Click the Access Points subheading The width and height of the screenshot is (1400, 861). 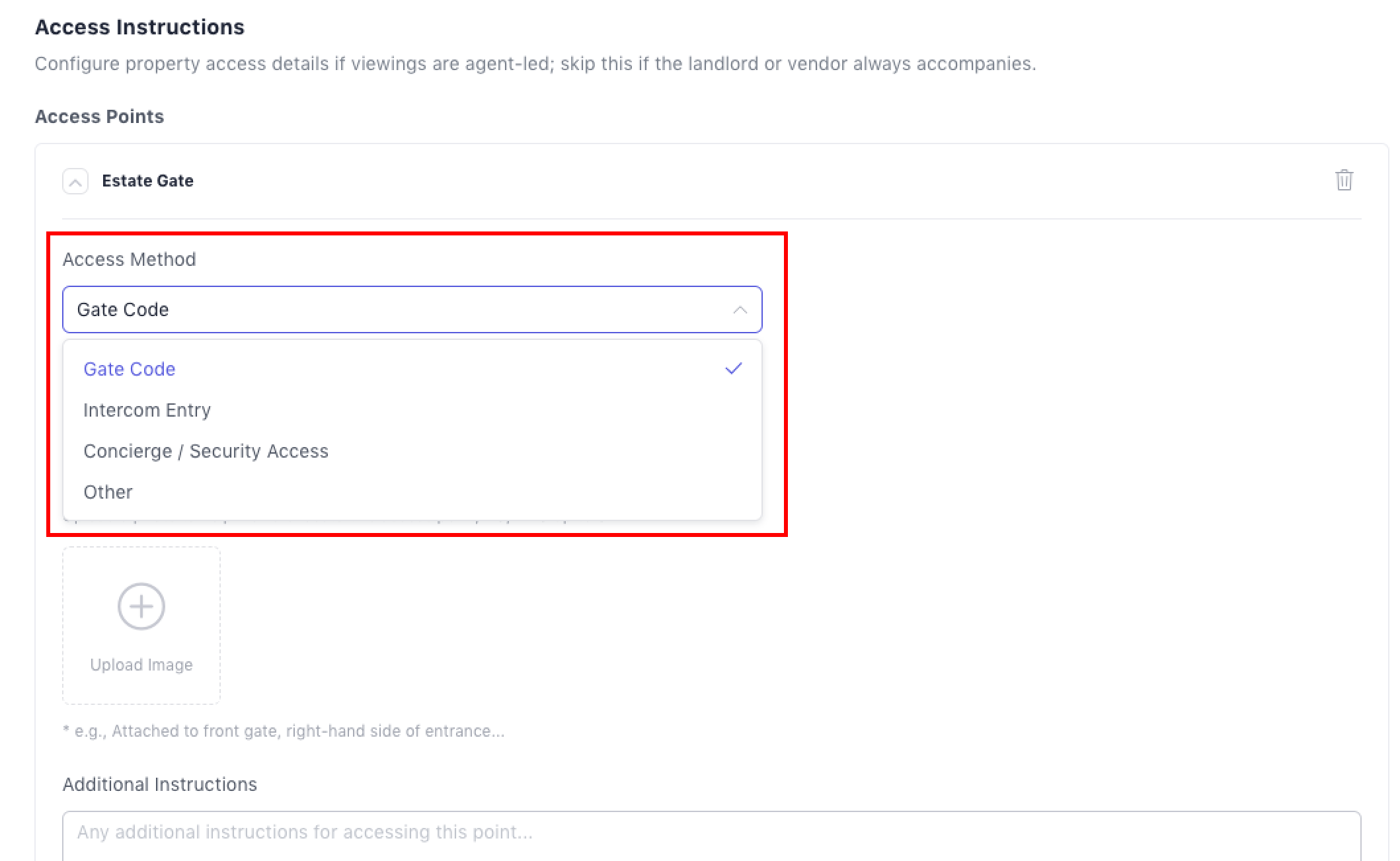(x=99, y=116)
